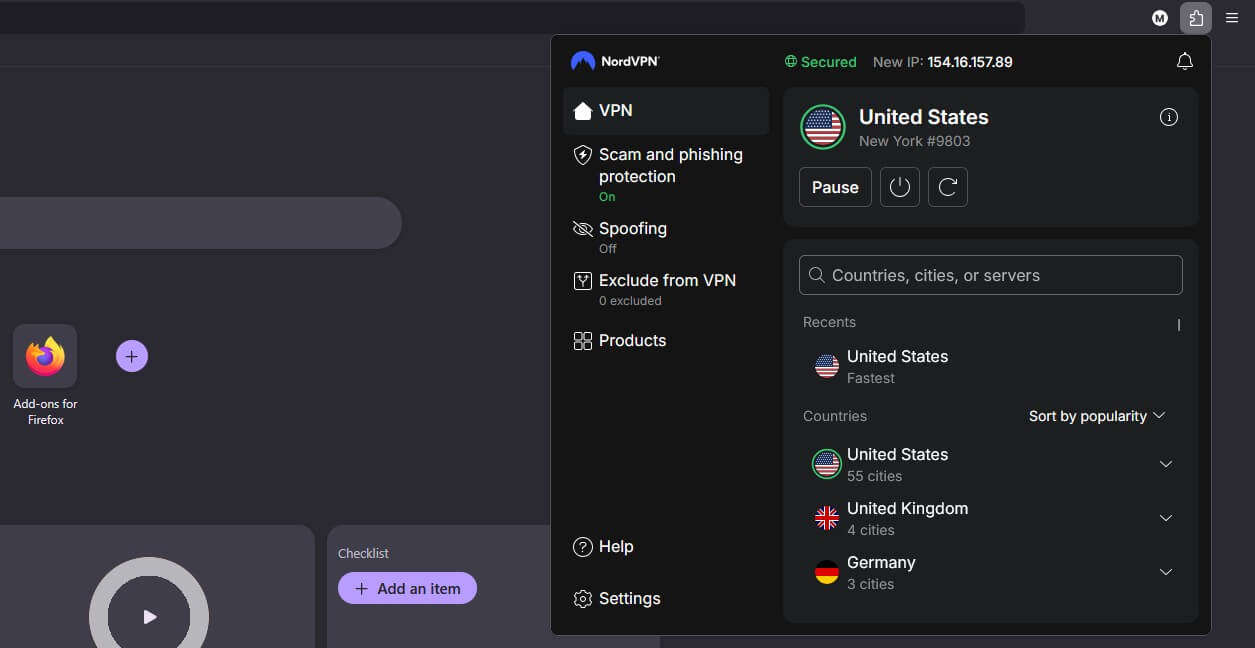Add a new shortcut with plus button
Screen dimensions: 1255x648
(132, 356)
